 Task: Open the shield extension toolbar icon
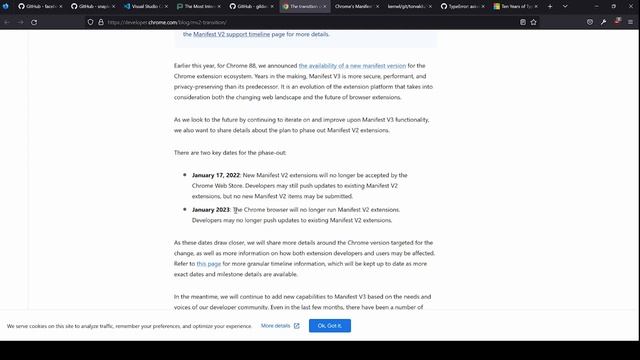(x=590, y=22)
